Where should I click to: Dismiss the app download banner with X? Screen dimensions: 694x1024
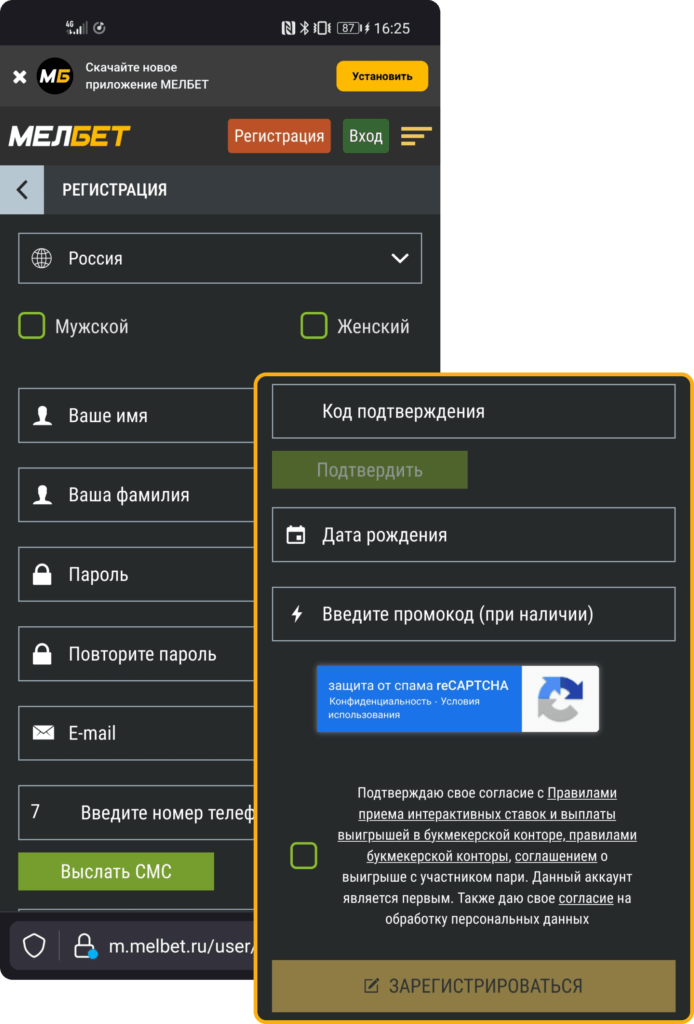20,77
